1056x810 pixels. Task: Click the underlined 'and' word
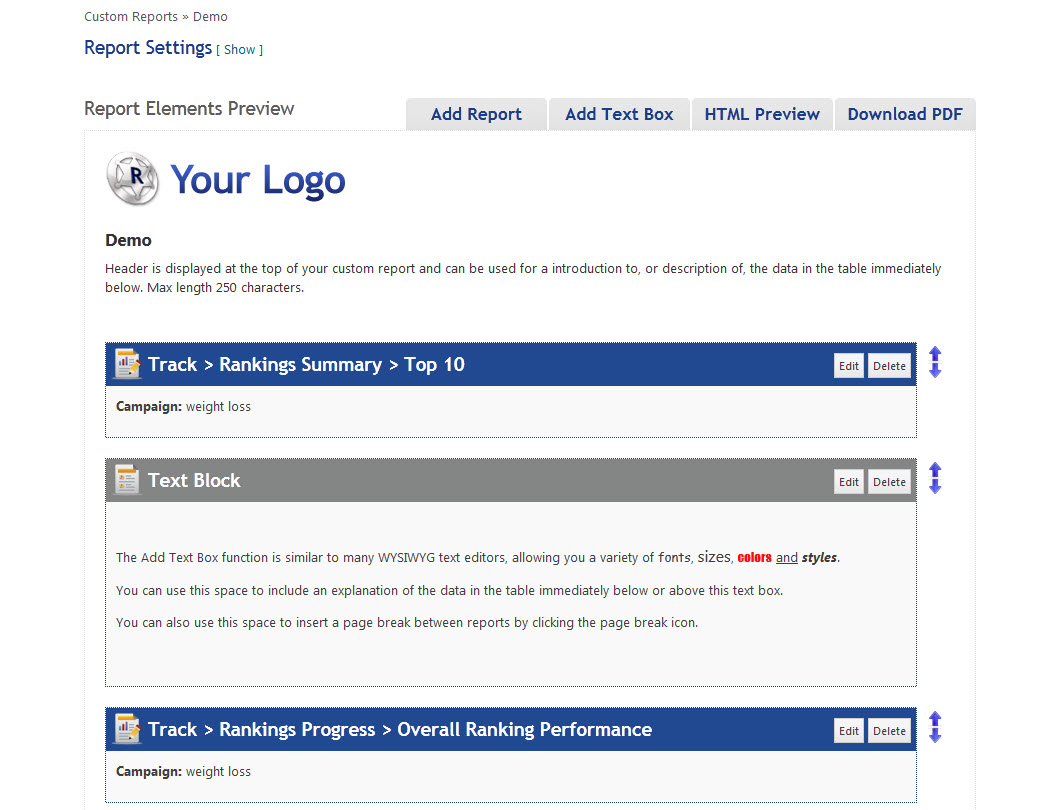[x=787, y=558]
